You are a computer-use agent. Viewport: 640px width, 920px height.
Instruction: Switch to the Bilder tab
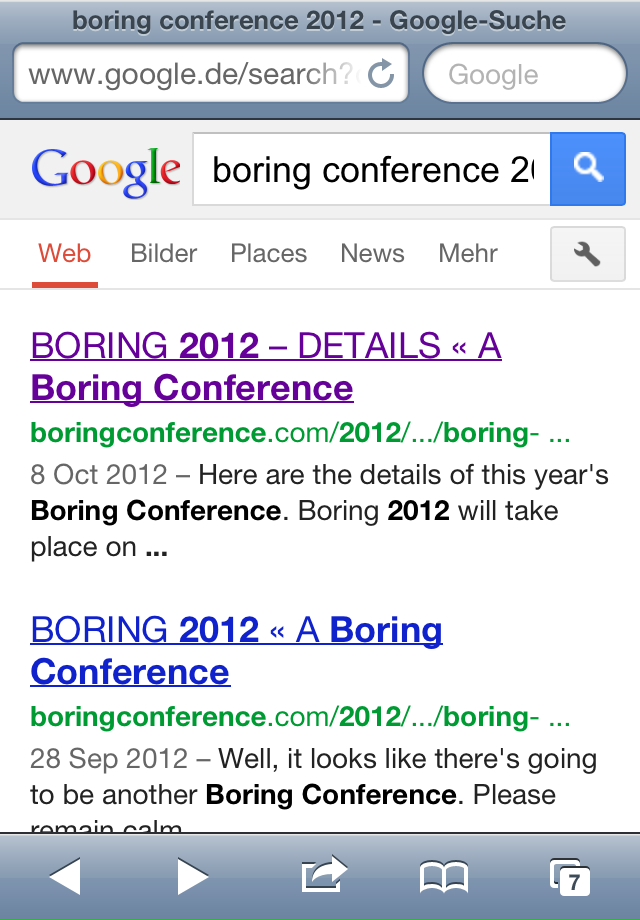pyautogui.click(x=164, y=254)
